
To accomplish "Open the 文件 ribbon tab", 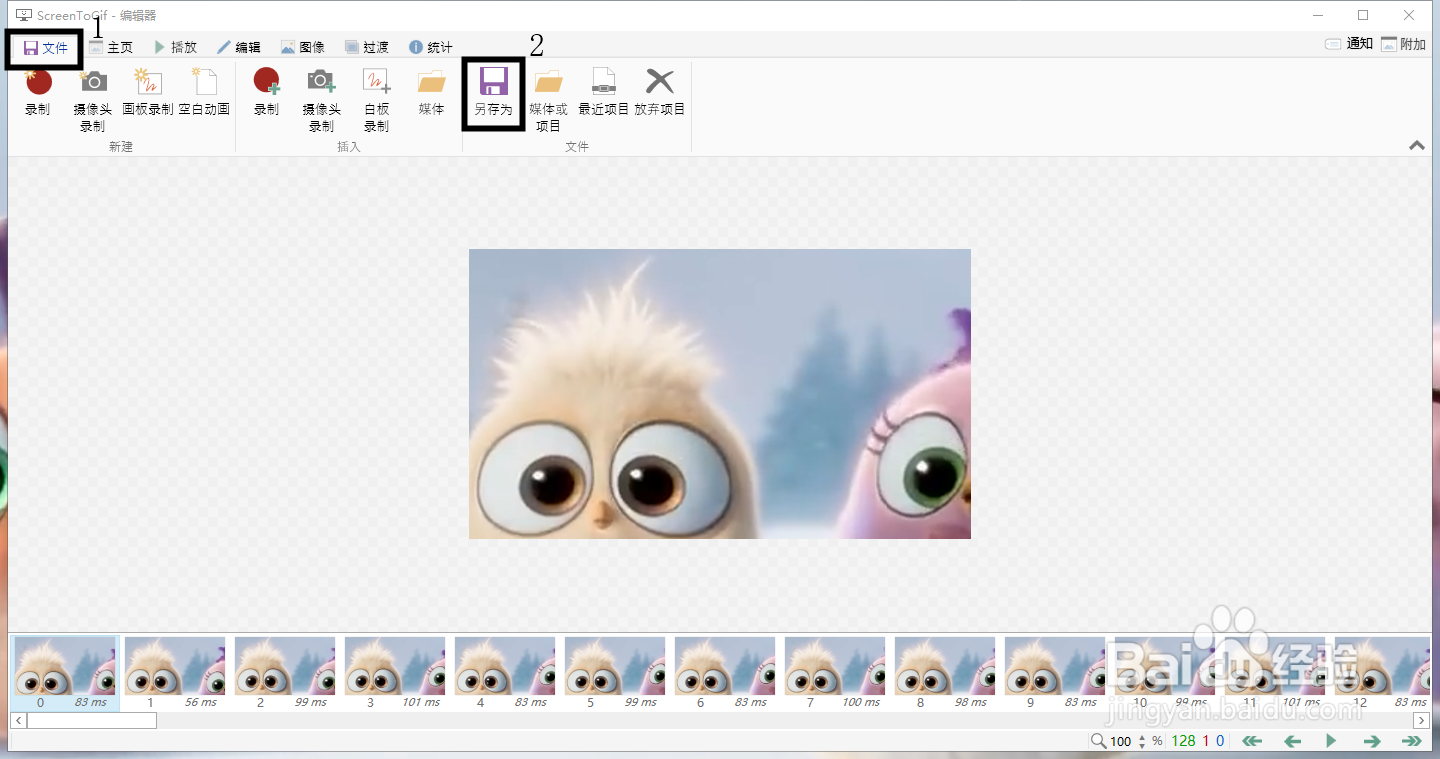I will [45, 48].
